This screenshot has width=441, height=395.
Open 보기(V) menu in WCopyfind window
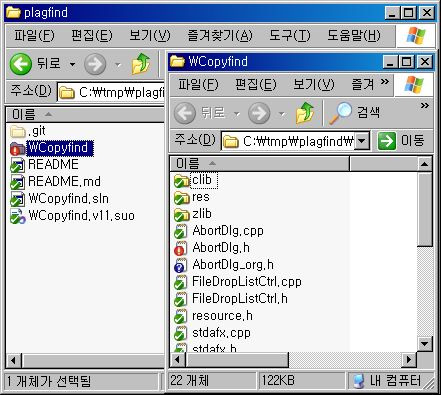[313, 84]
